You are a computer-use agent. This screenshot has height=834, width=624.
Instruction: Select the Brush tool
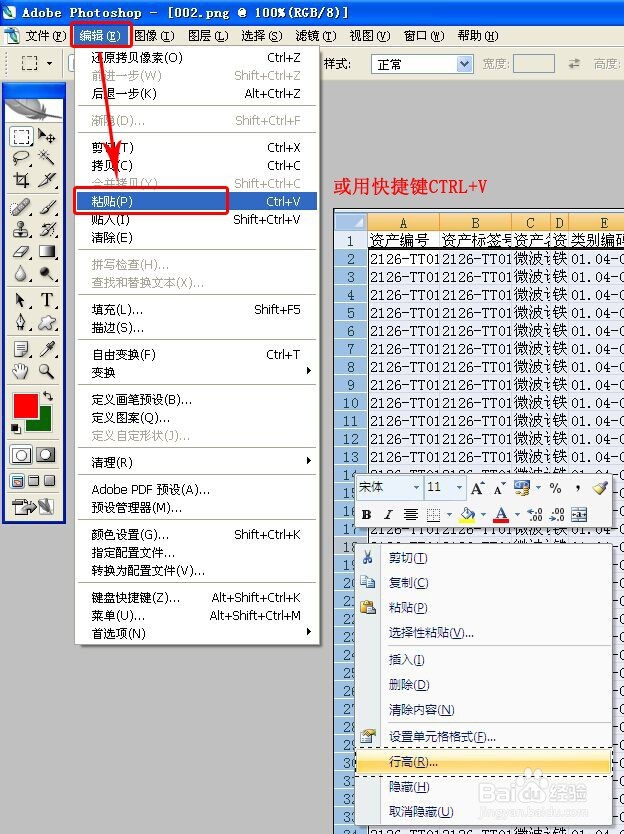(x=47, y=207)
